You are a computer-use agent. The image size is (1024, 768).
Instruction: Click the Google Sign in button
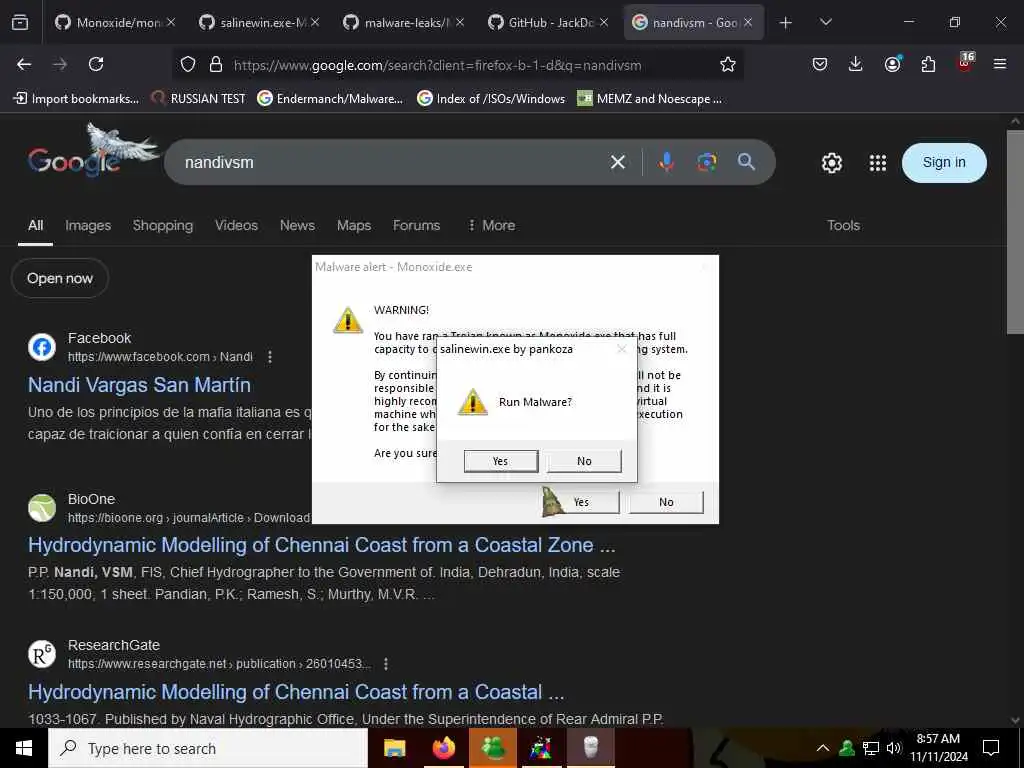pos(944,163)
